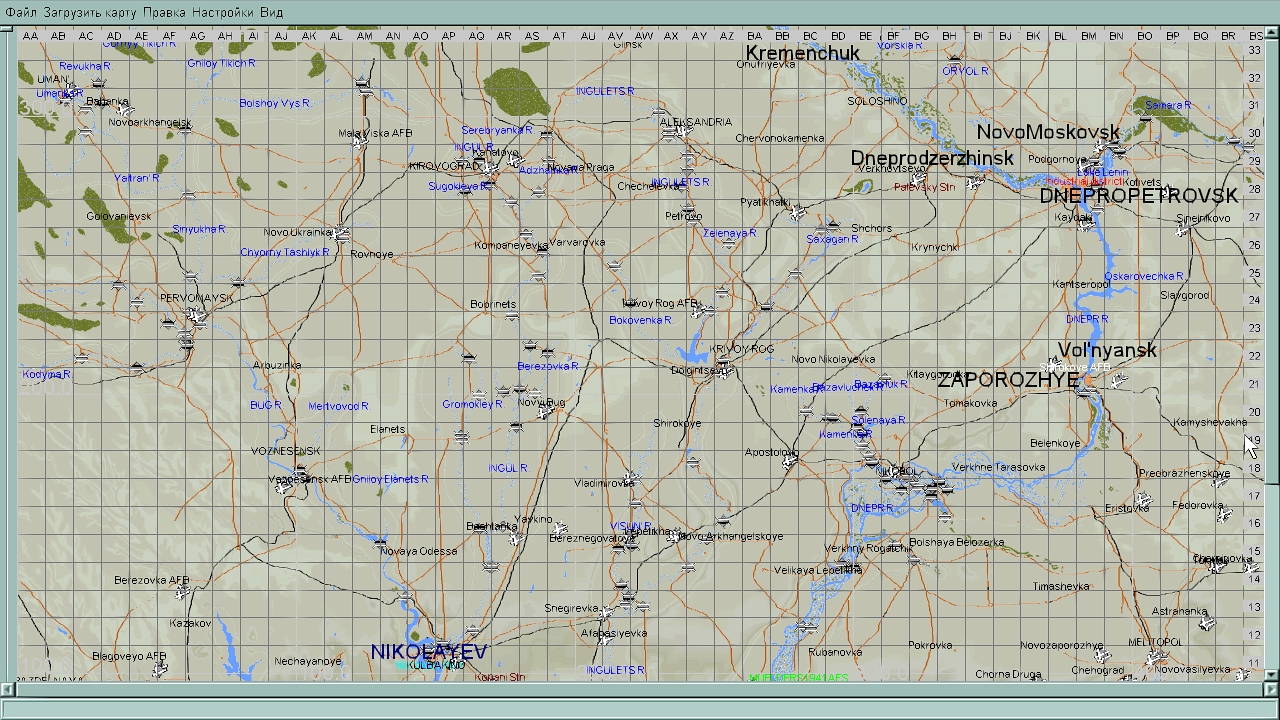
Task: Click the NIKOLAYEV city label
Action: (x=428, y=652)
